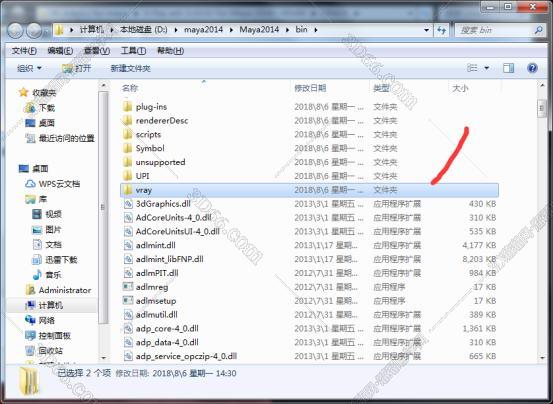The width and height of the screenshot is (553, 404).
Task: Open the 帮助(H) menu
Action: point(170,51)
